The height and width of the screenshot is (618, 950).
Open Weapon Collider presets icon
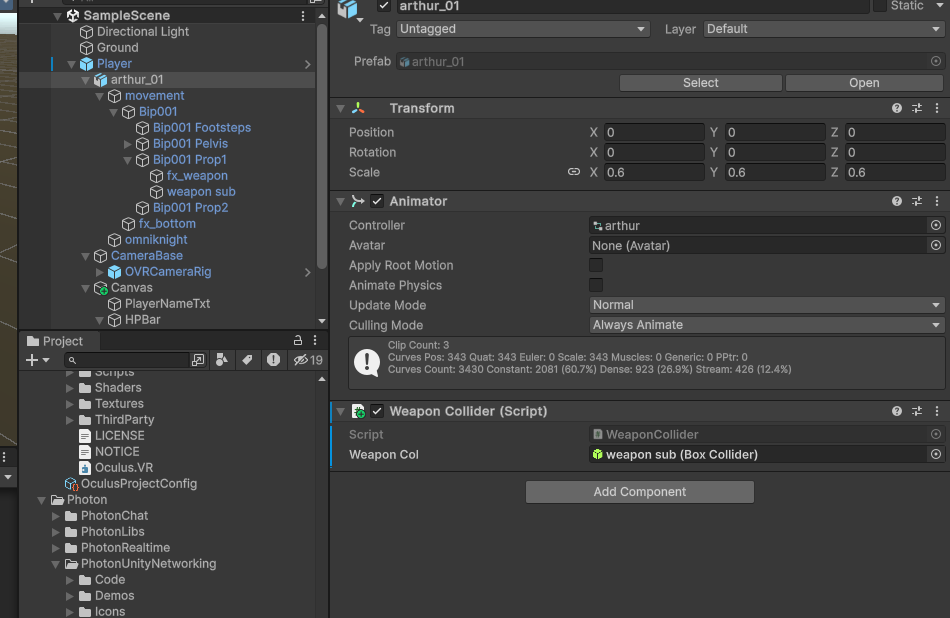917,411
